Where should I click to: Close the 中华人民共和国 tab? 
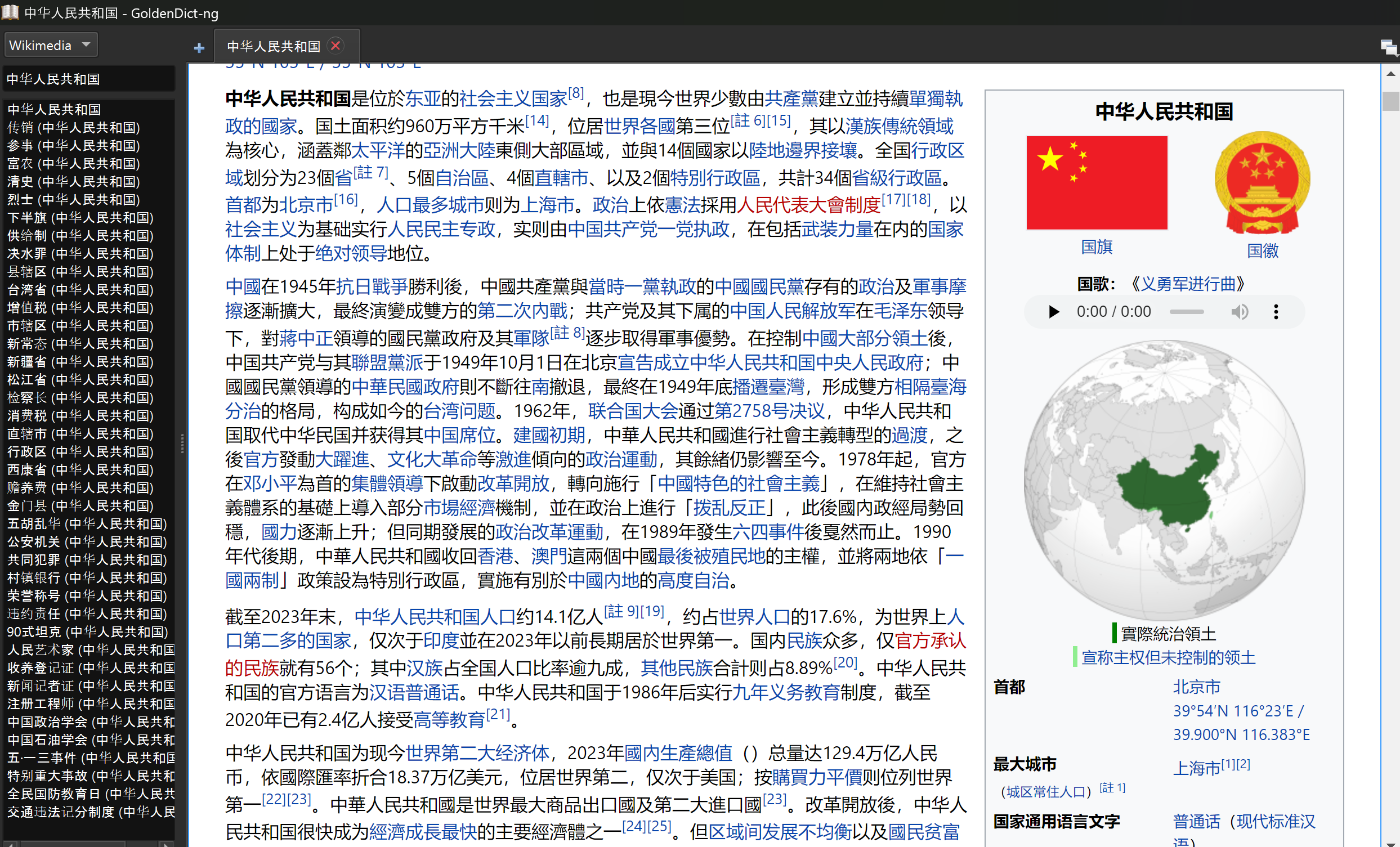[x=336, y=46]
